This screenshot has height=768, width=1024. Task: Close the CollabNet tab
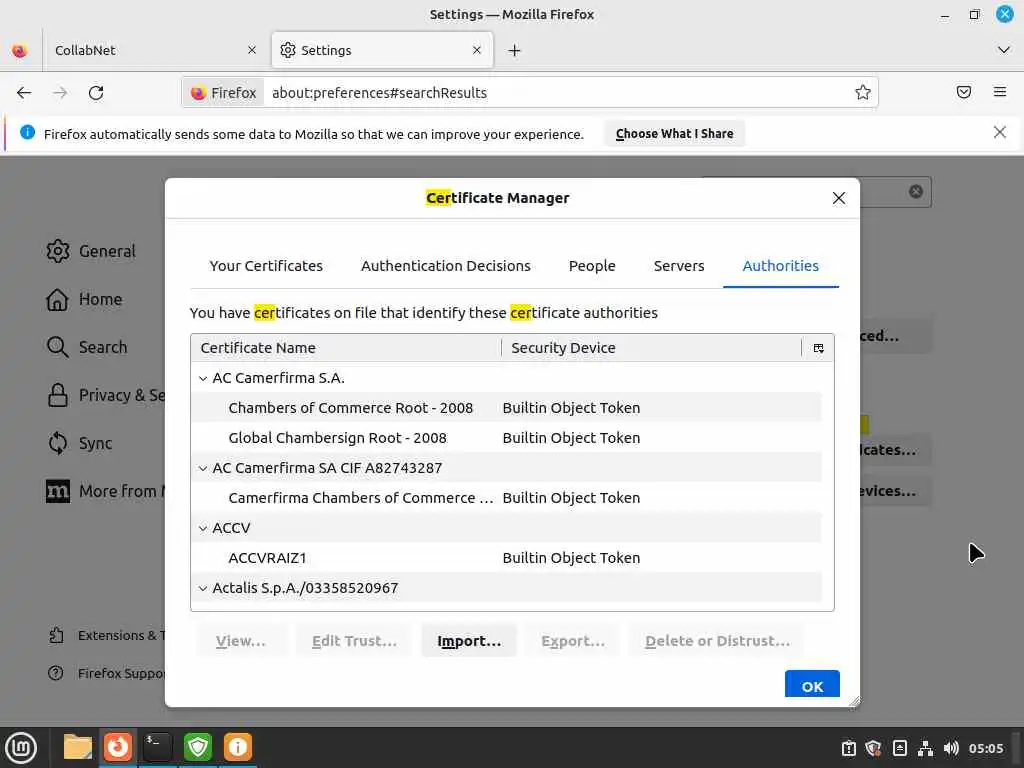pyautogui.click(x=252, y=50)
